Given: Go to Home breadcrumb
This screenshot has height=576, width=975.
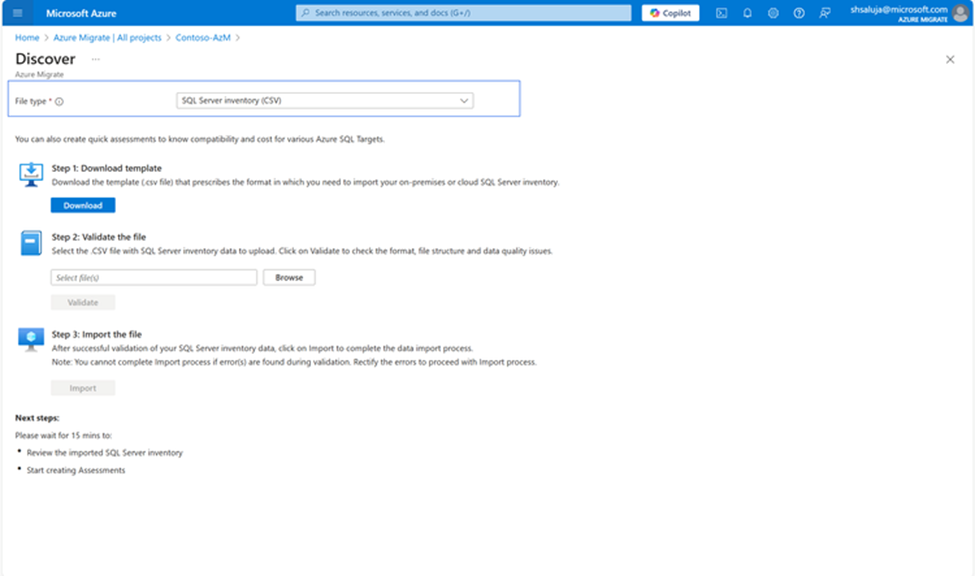Looking at the screenshot, I should click(27, 37).
